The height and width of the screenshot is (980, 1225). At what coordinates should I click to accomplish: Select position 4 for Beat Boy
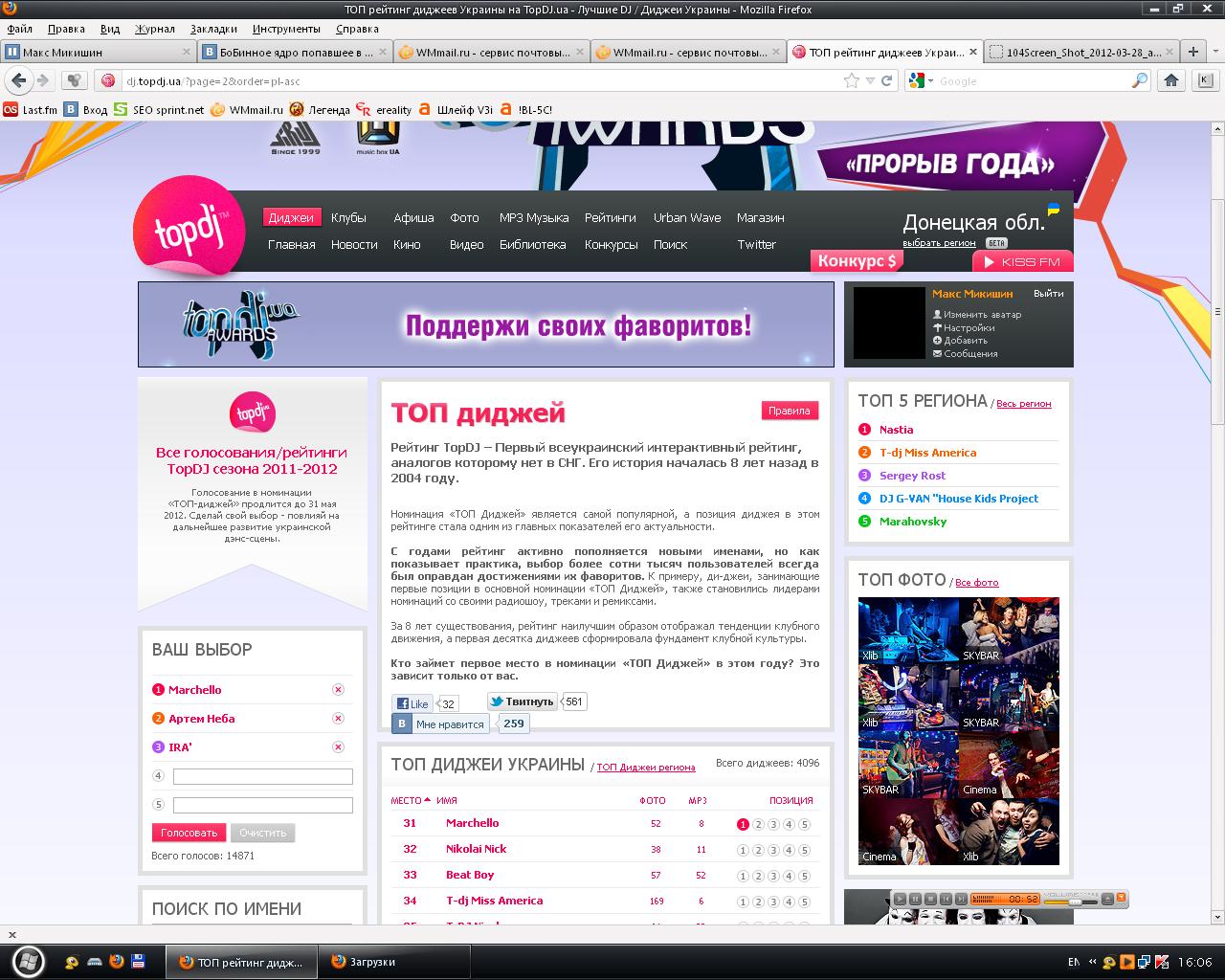789,876
